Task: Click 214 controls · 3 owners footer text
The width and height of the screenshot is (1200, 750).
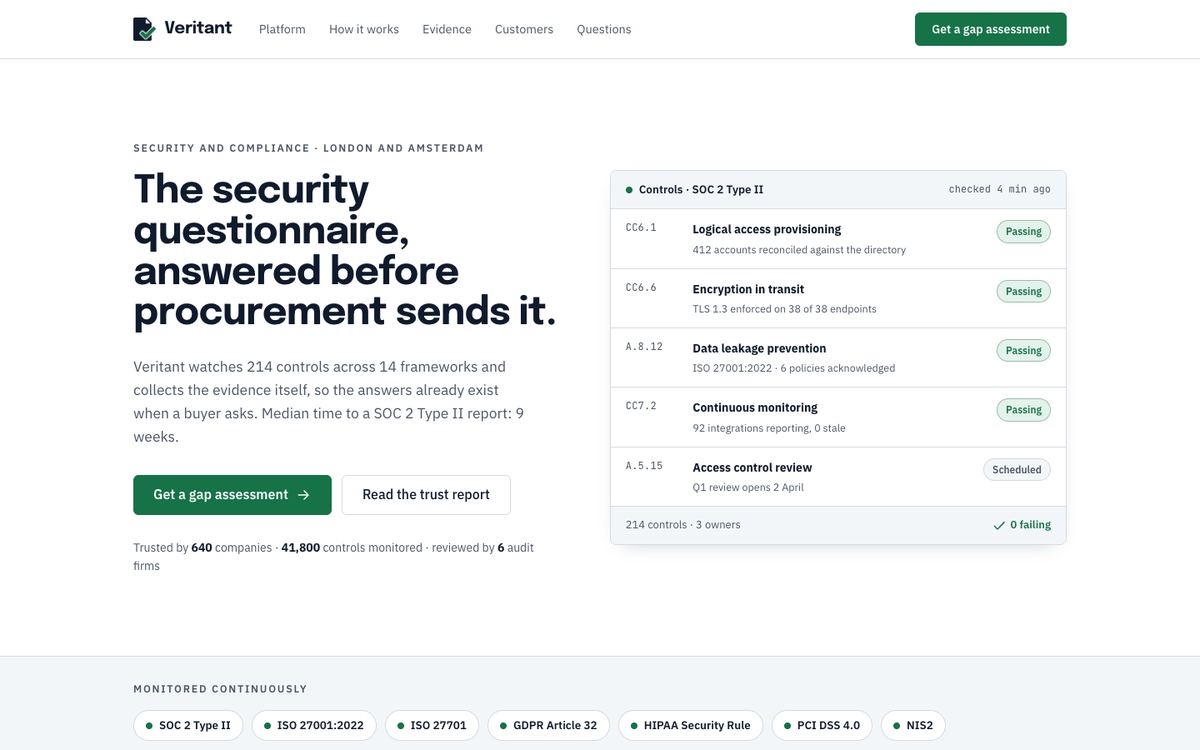Action: tap(683, 525)
